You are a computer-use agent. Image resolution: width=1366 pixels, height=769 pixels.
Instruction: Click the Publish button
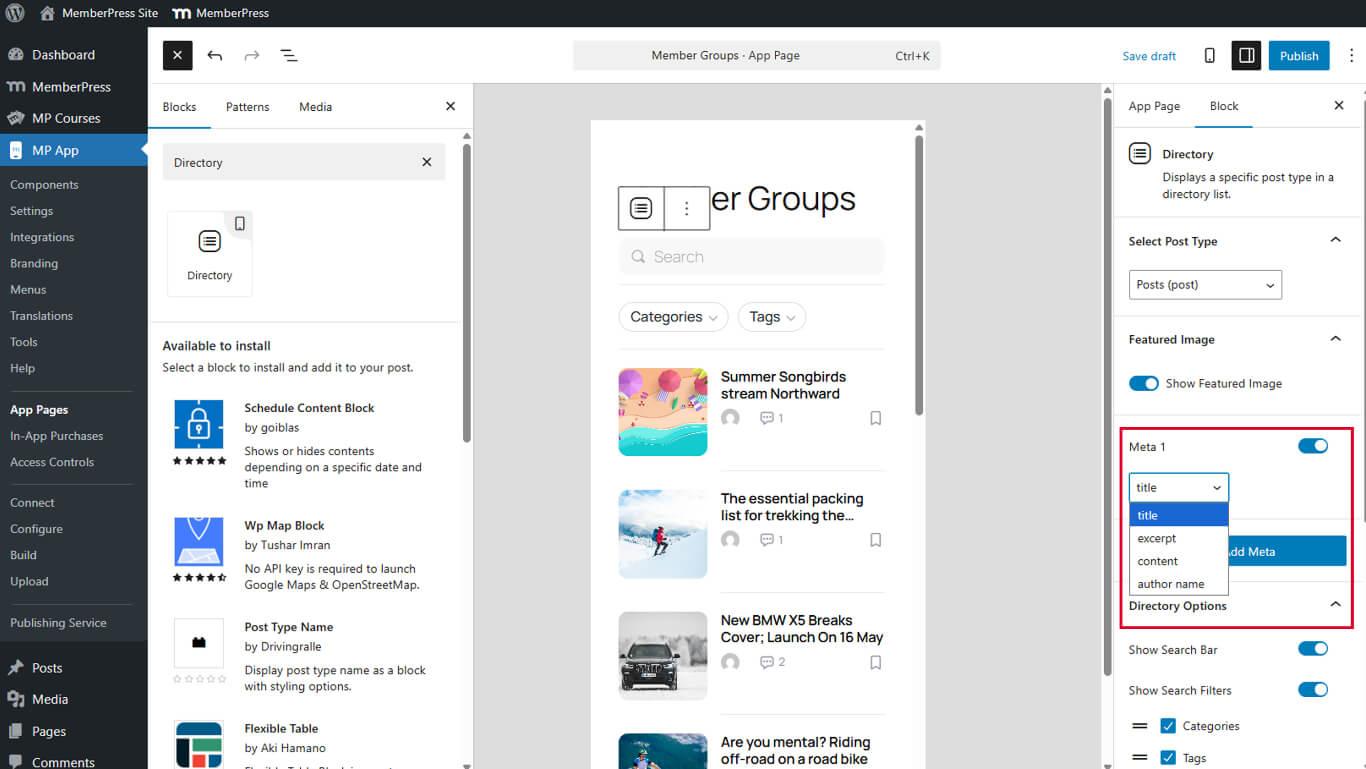tap(1298, 56)
